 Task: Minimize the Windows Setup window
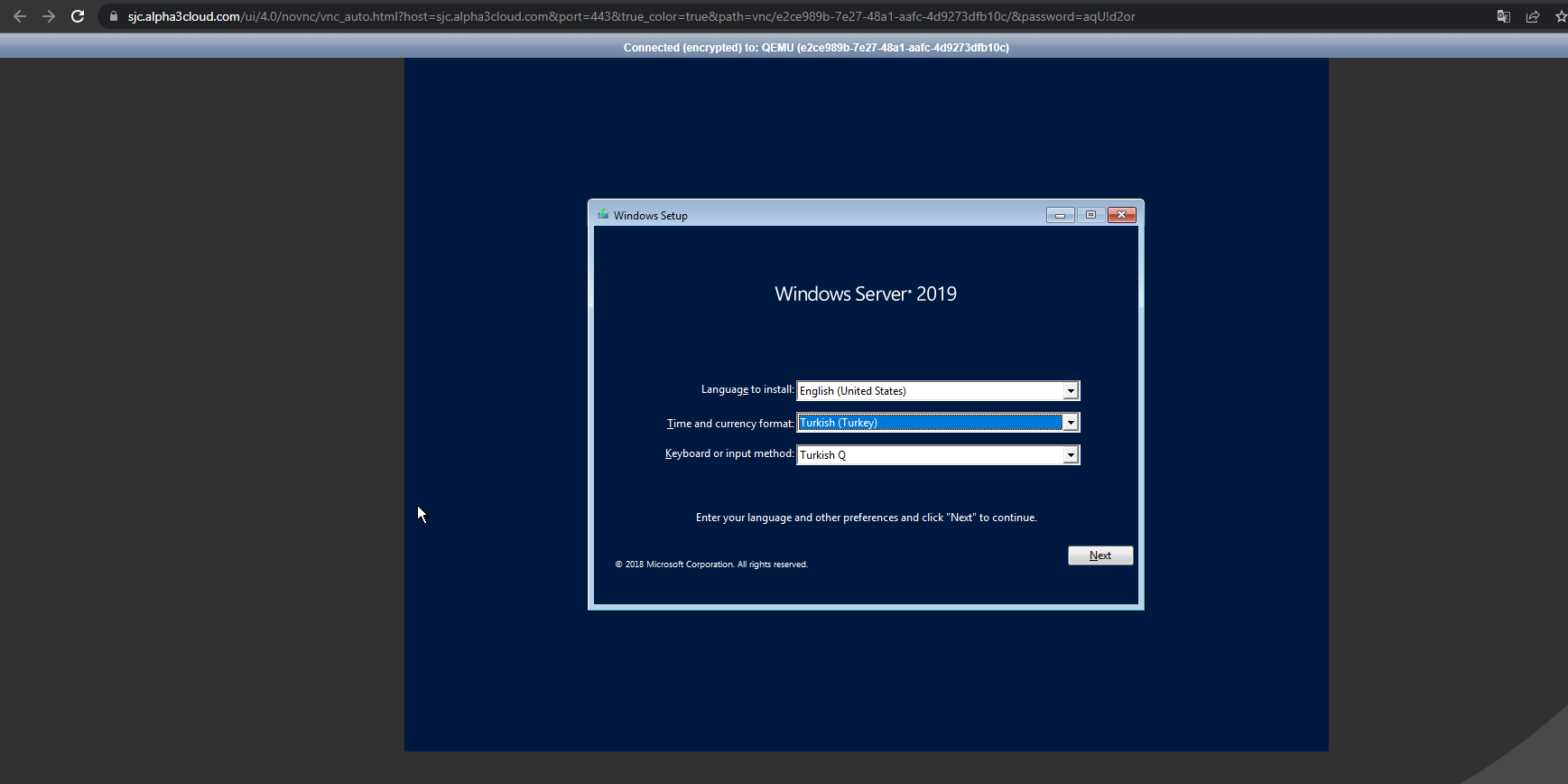[x=1060, y=215]
